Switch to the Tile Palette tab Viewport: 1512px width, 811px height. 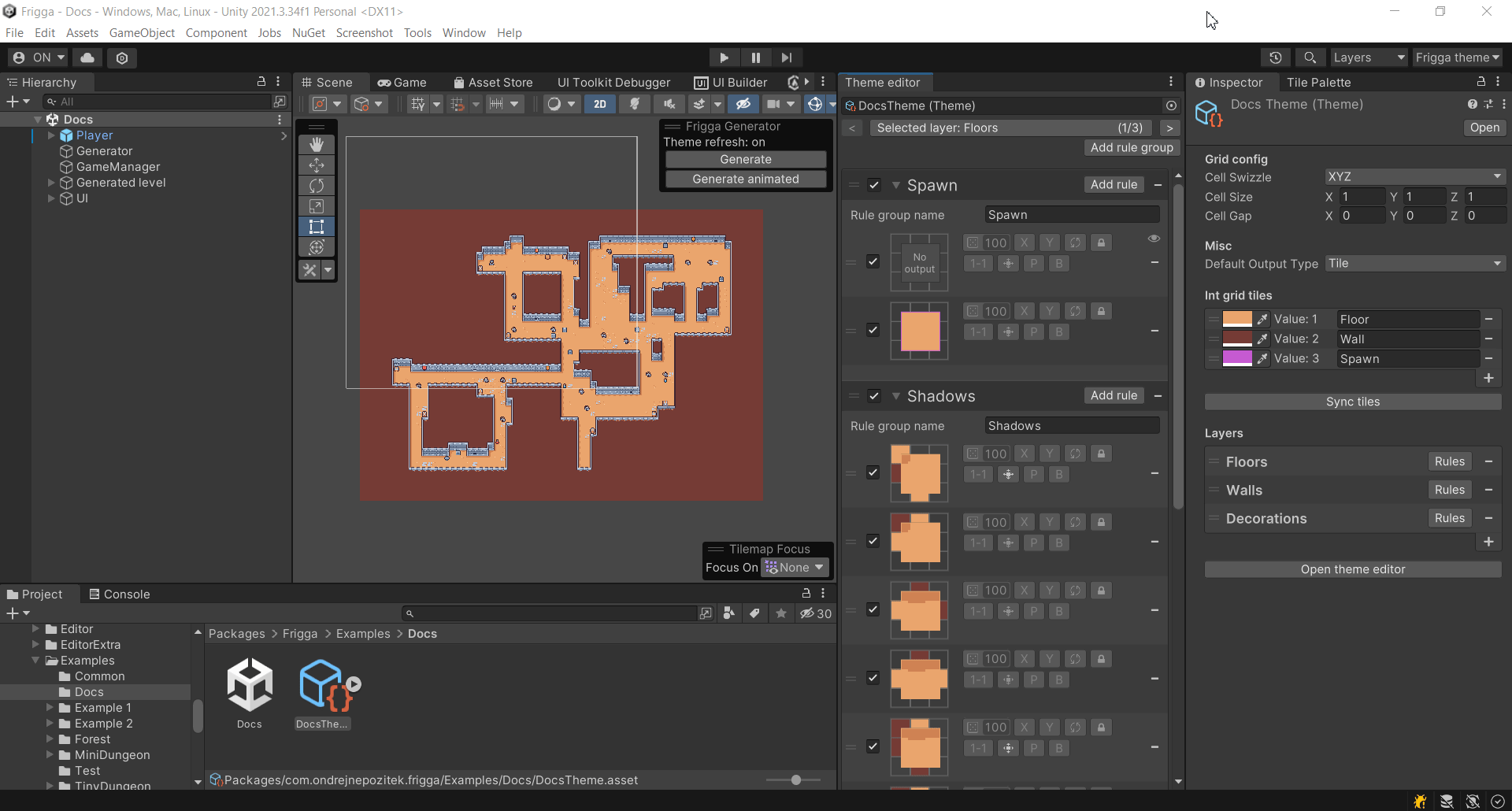(1318, 82)
